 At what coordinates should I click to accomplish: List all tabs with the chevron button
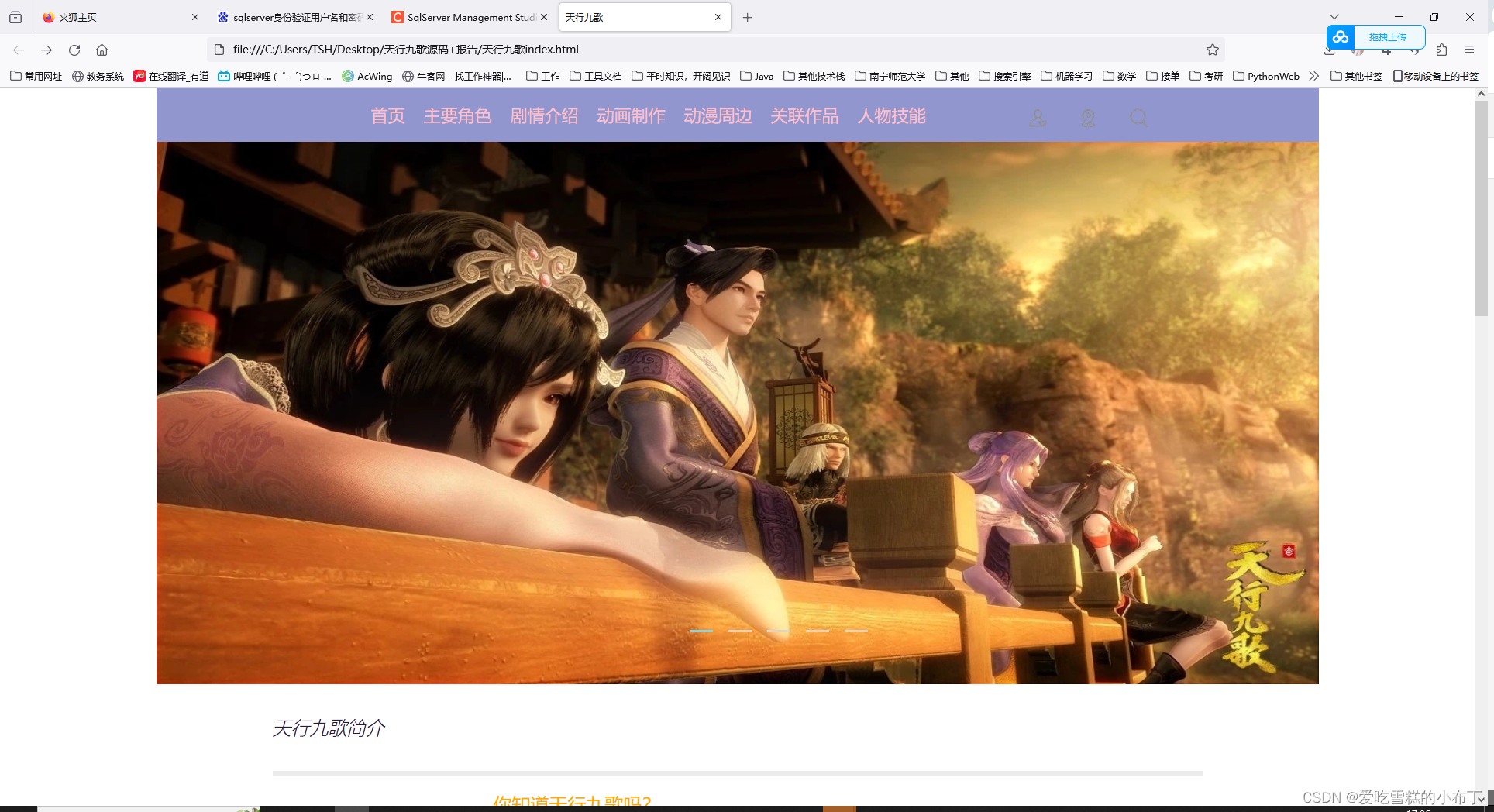(x=1334, y=17)
